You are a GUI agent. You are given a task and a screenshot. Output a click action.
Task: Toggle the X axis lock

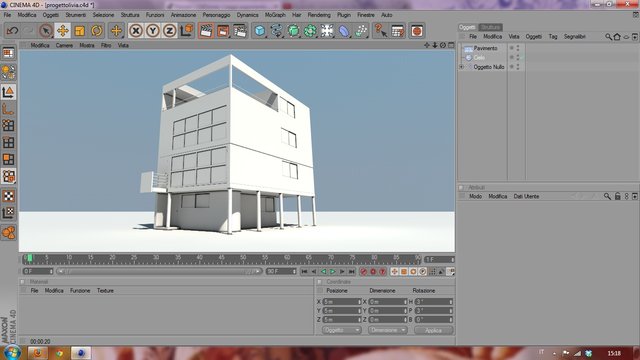(136, 31)
